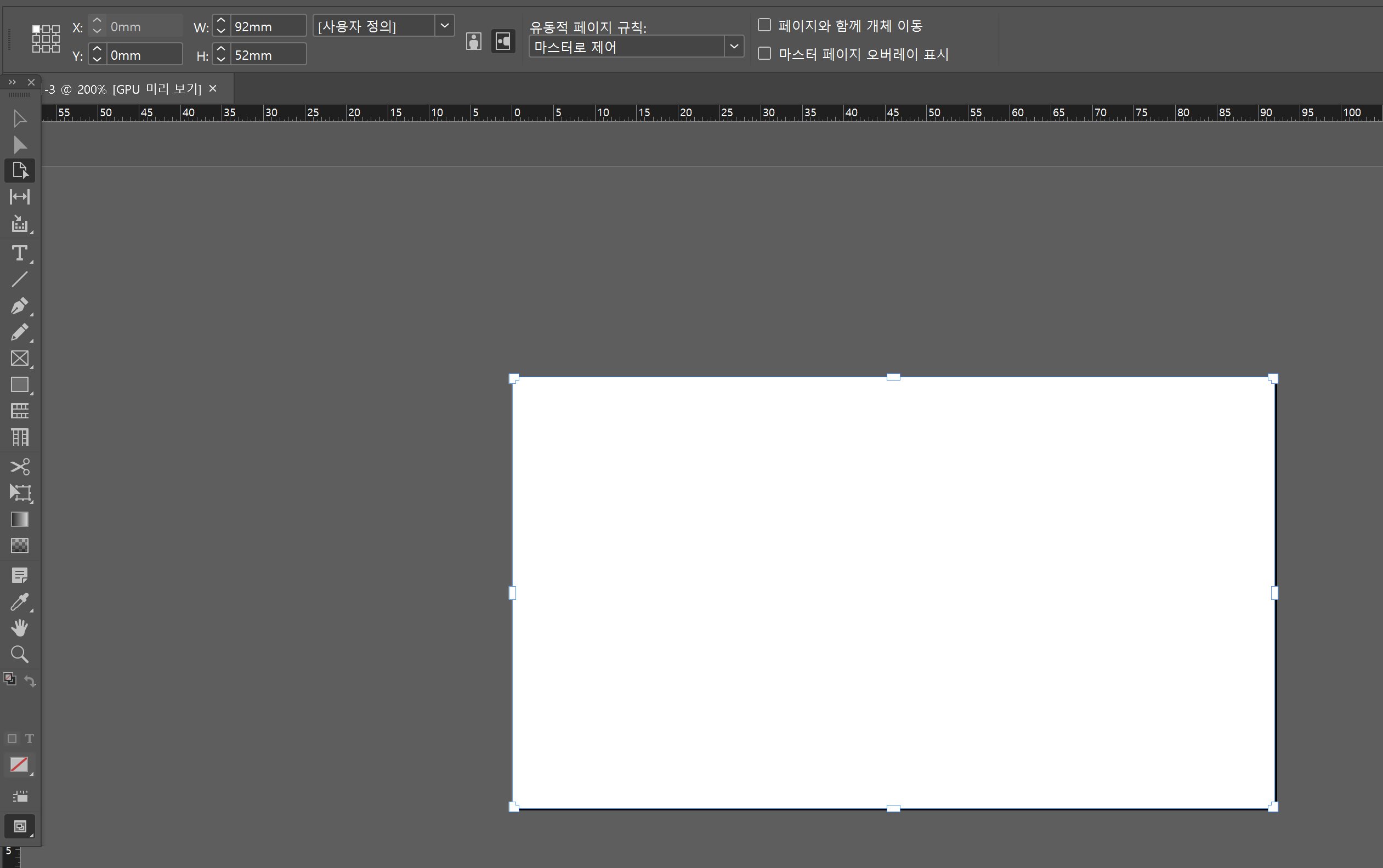
Task: Select the Scissors tool
Action: pyautogui.click(x=20, y=466)
